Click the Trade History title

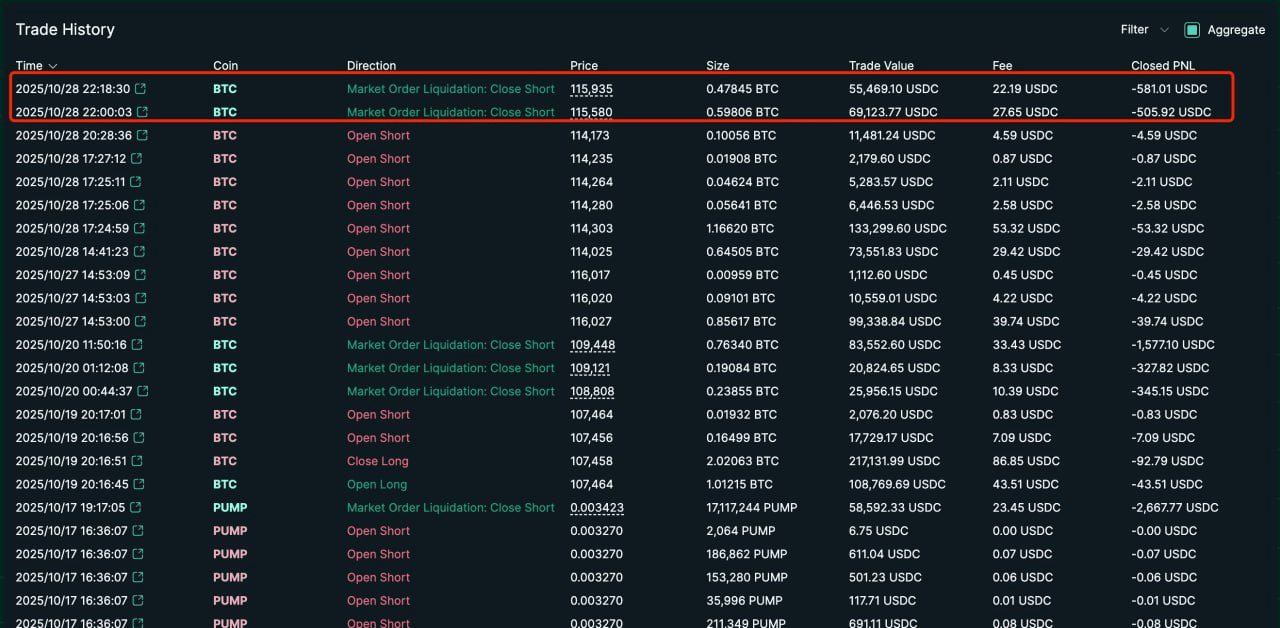65,30
